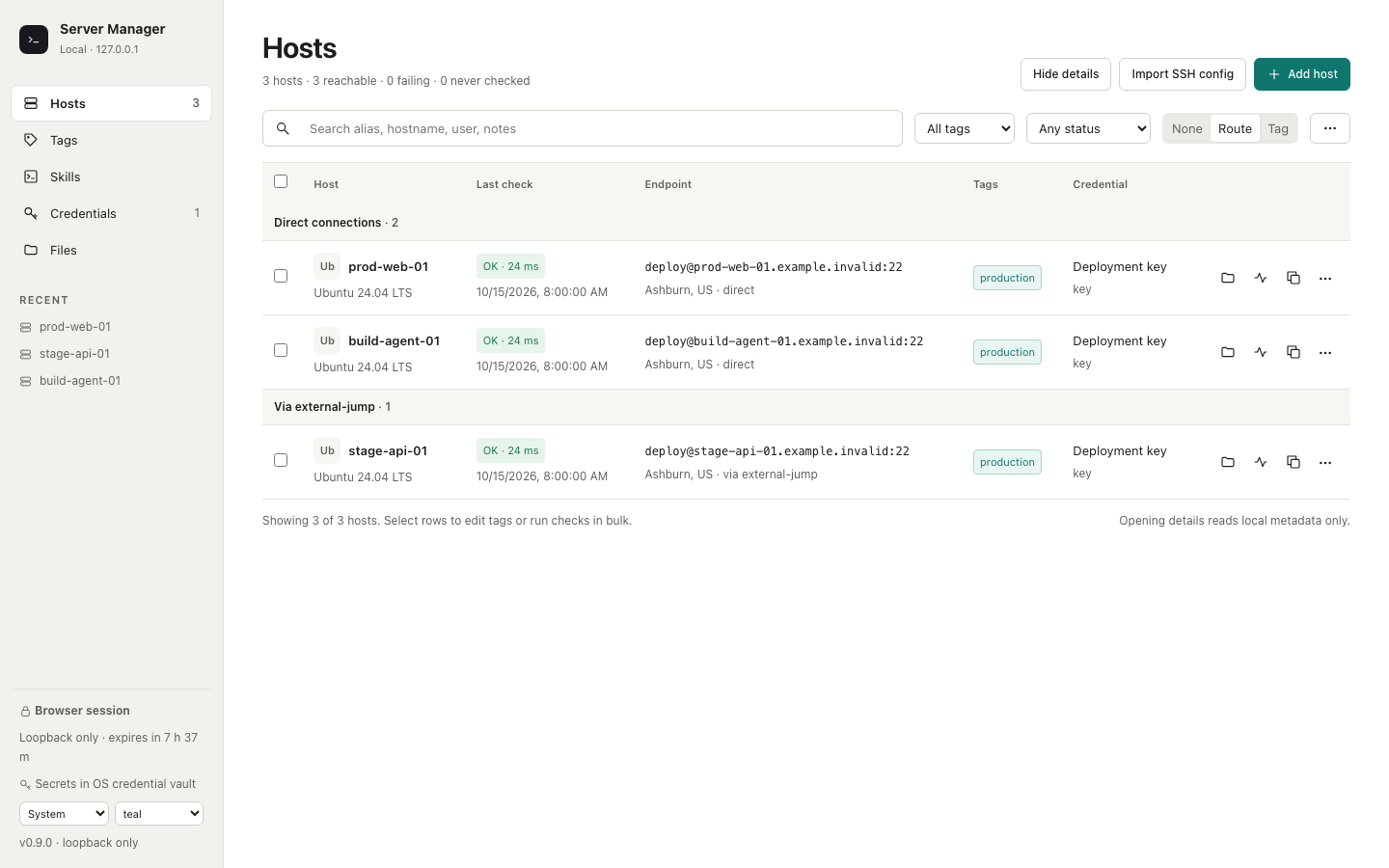Group hosts by Route

(x=1235, y=128)
